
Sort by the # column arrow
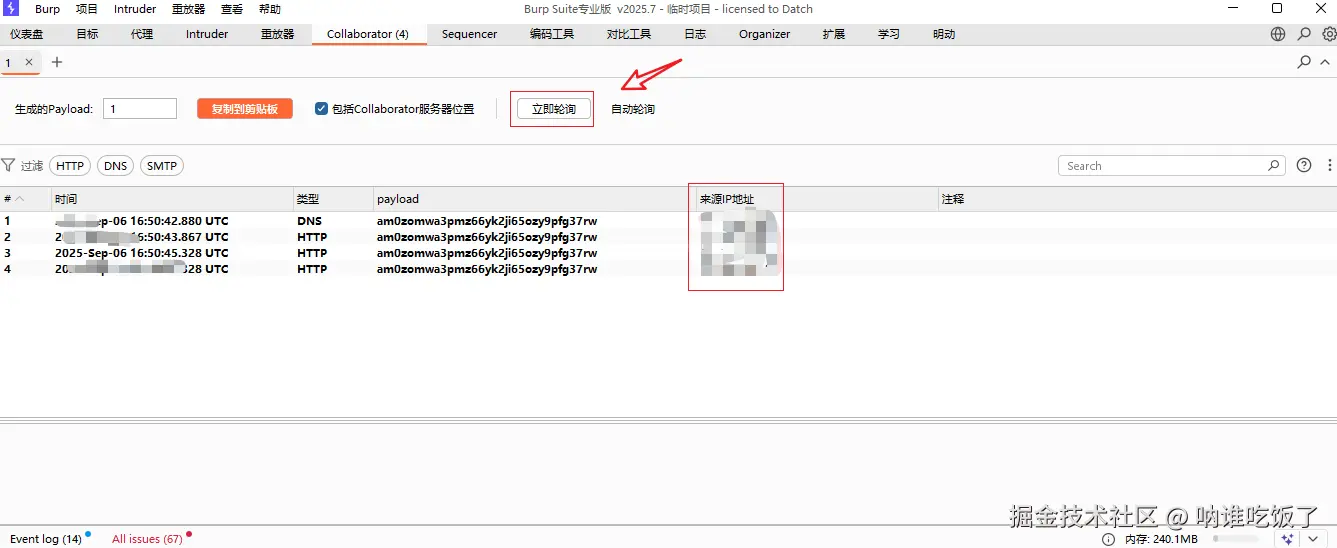(20, 199)
